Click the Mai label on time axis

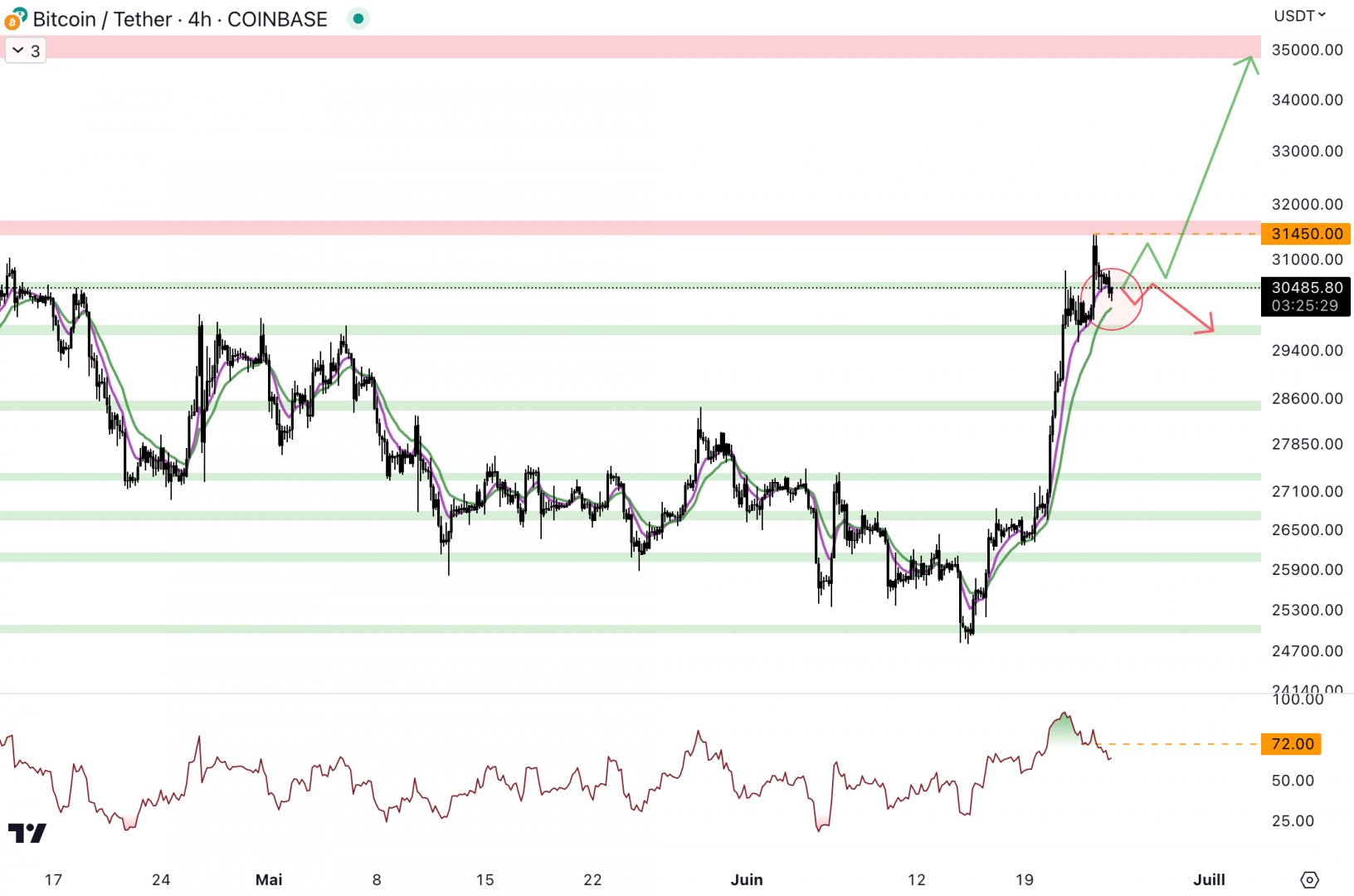tap(269, 879)
